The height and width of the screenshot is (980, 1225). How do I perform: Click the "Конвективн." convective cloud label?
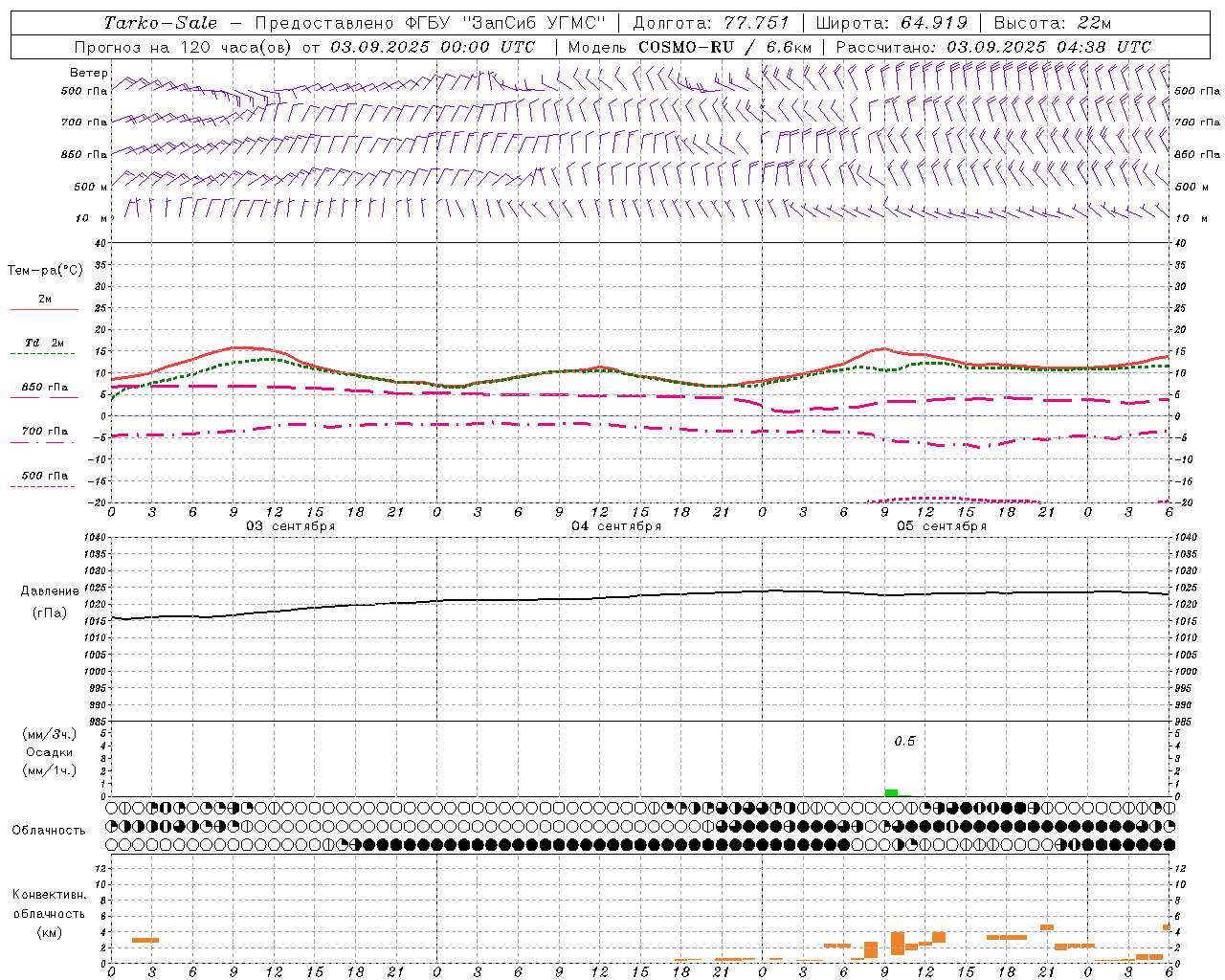point(50,895)
